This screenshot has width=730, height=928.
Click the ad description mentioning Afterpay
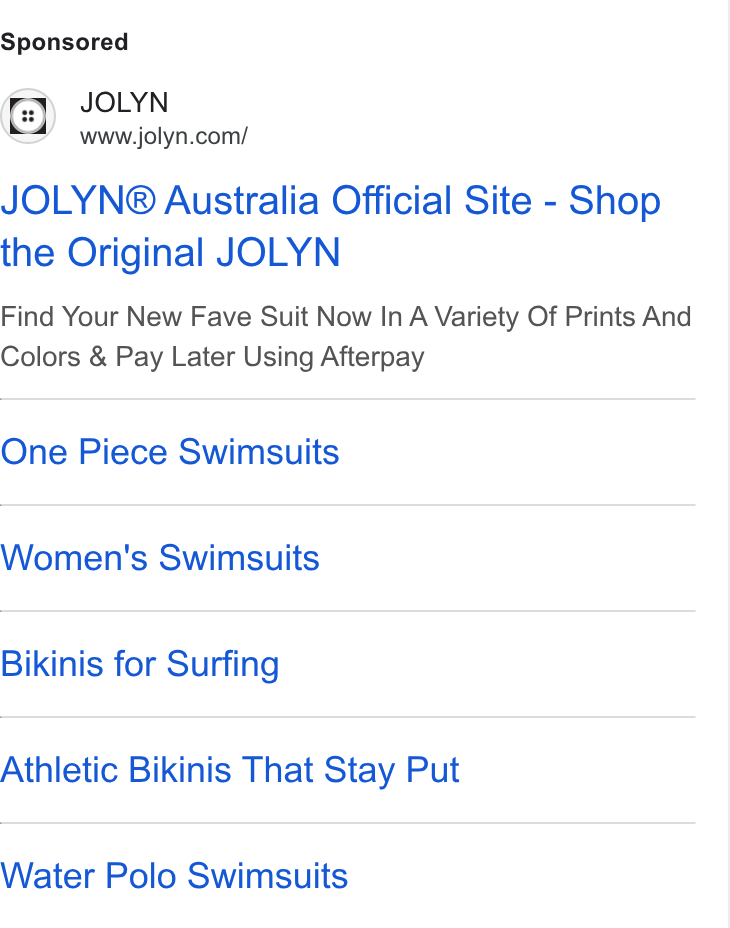coord(346,337)
